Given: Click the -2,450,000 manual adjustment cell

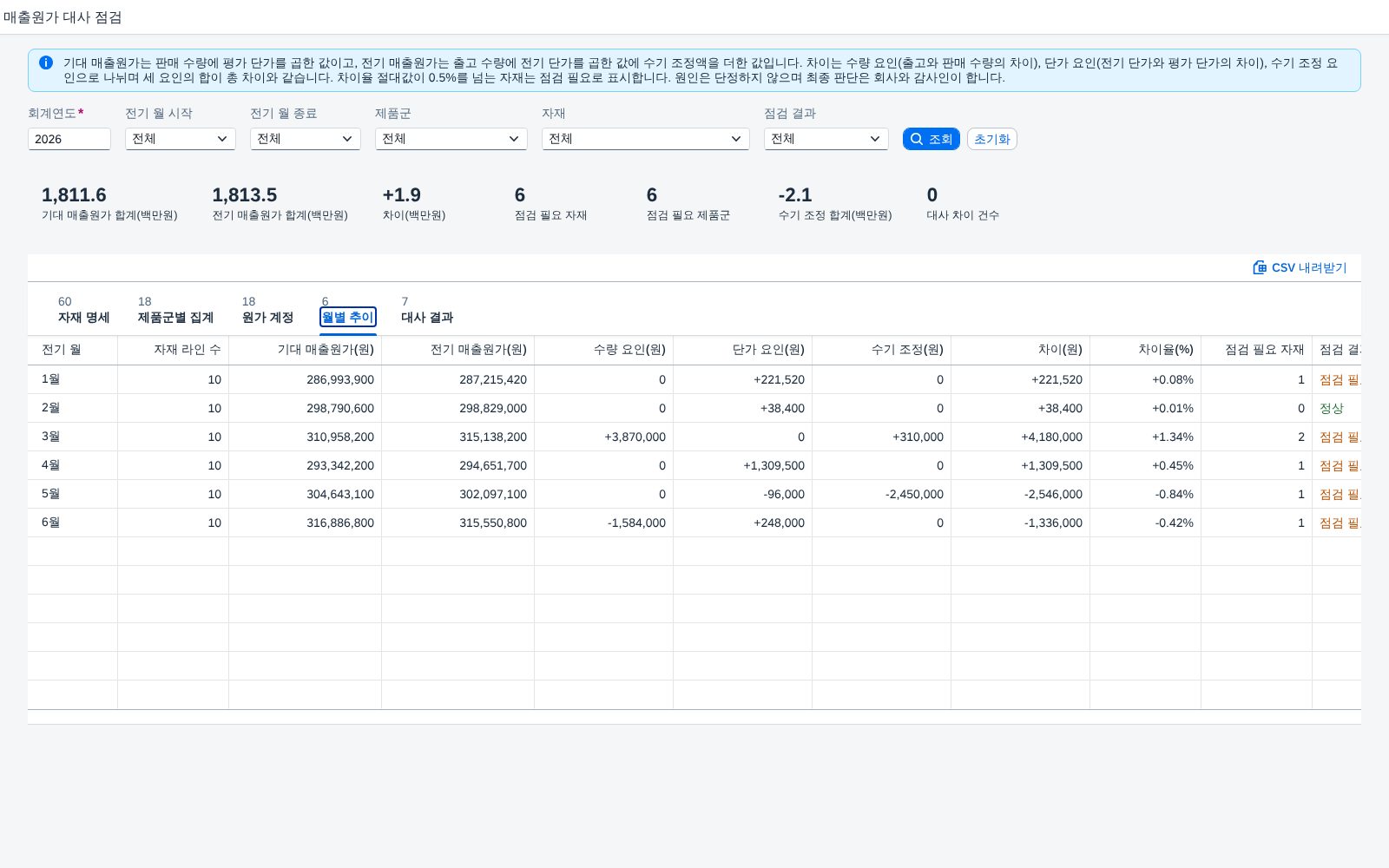Looking at the screenshot, I should tap(882, 494).
